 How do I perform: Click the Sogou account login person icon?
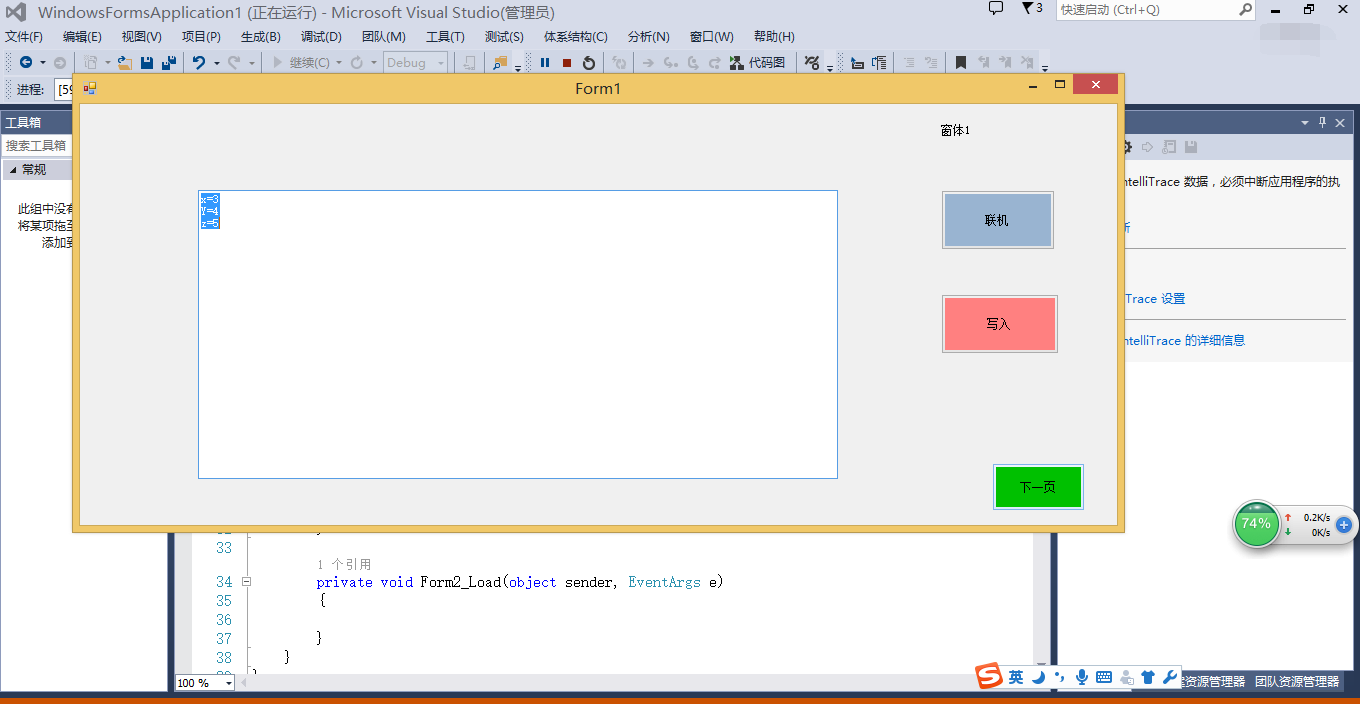(1127, 677)
